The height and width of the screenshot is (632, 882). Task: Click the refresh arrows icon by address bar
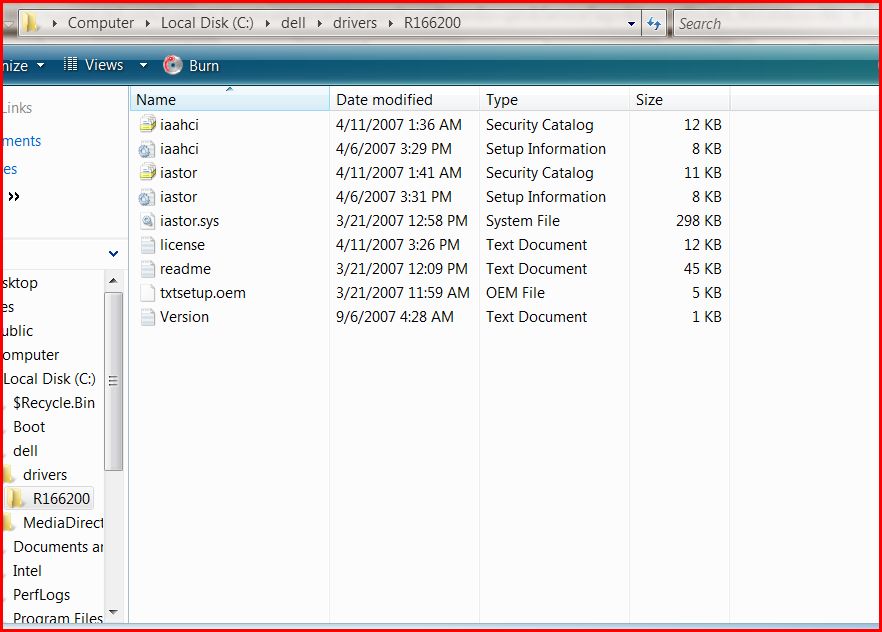[654, 24]
